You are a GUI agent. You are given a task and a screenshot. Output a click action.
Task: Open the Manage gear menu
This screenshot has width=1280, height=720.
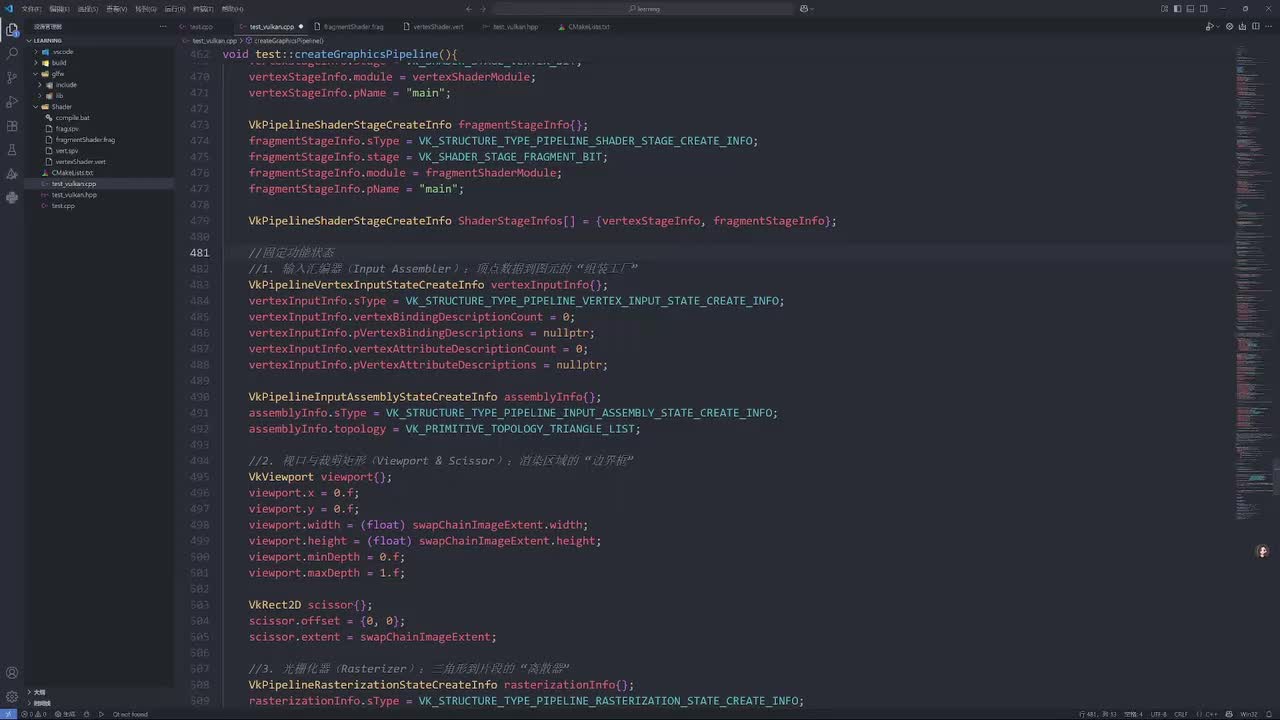[x=12, y=696]
